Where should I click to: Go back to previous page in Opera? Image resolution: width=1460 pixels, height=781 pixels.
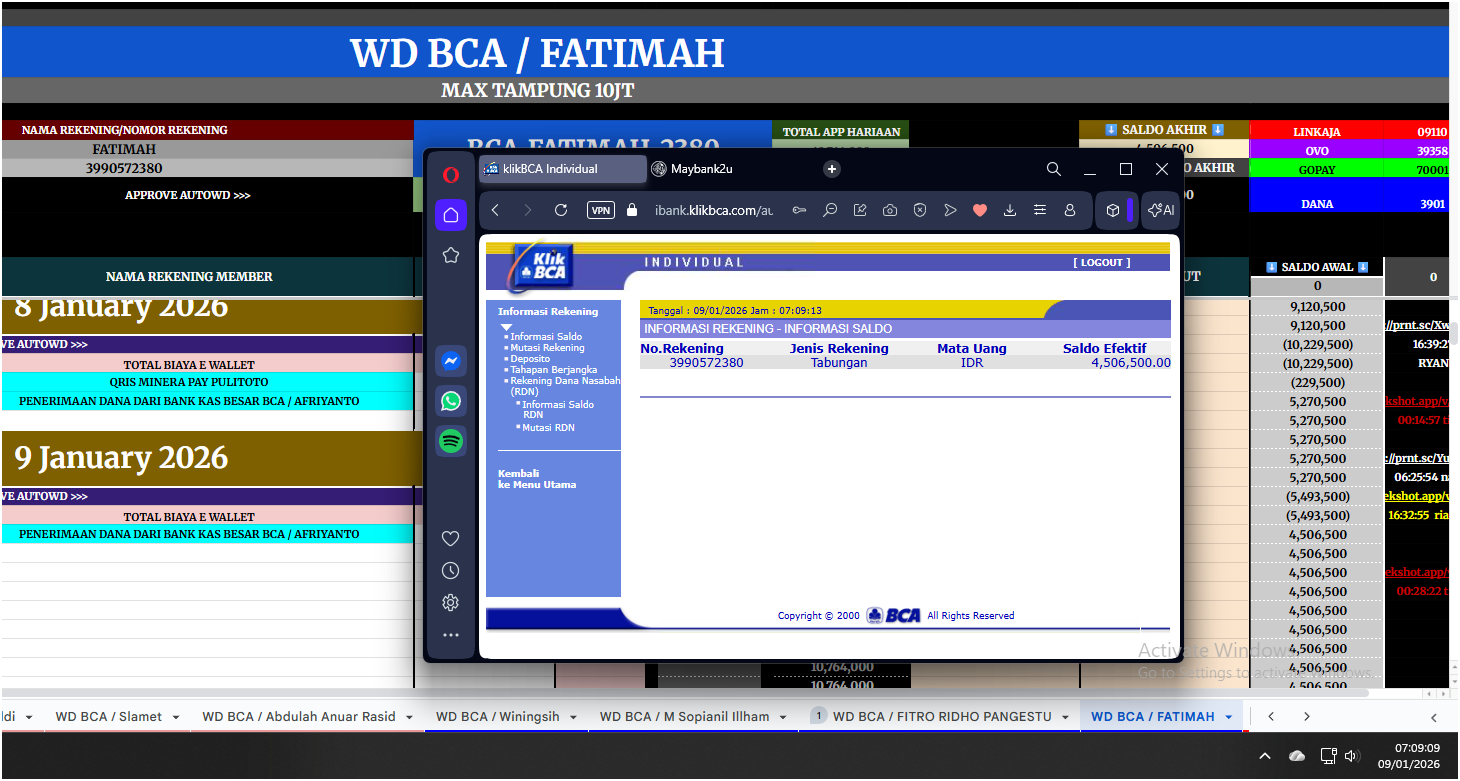(496, 210)
